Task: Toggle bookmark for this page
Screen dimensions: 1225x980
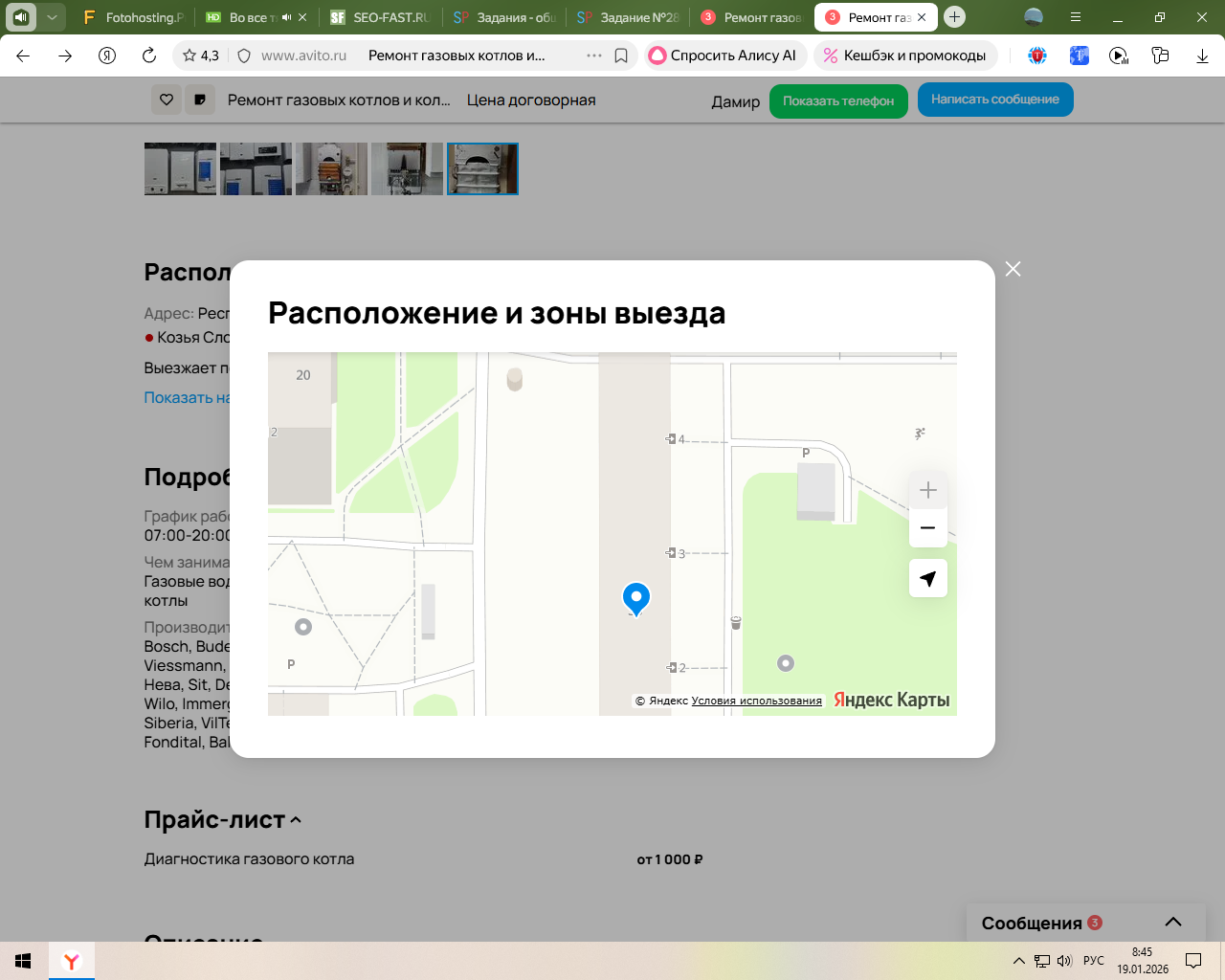Action: pyautogui.click(x=621, y=56)
